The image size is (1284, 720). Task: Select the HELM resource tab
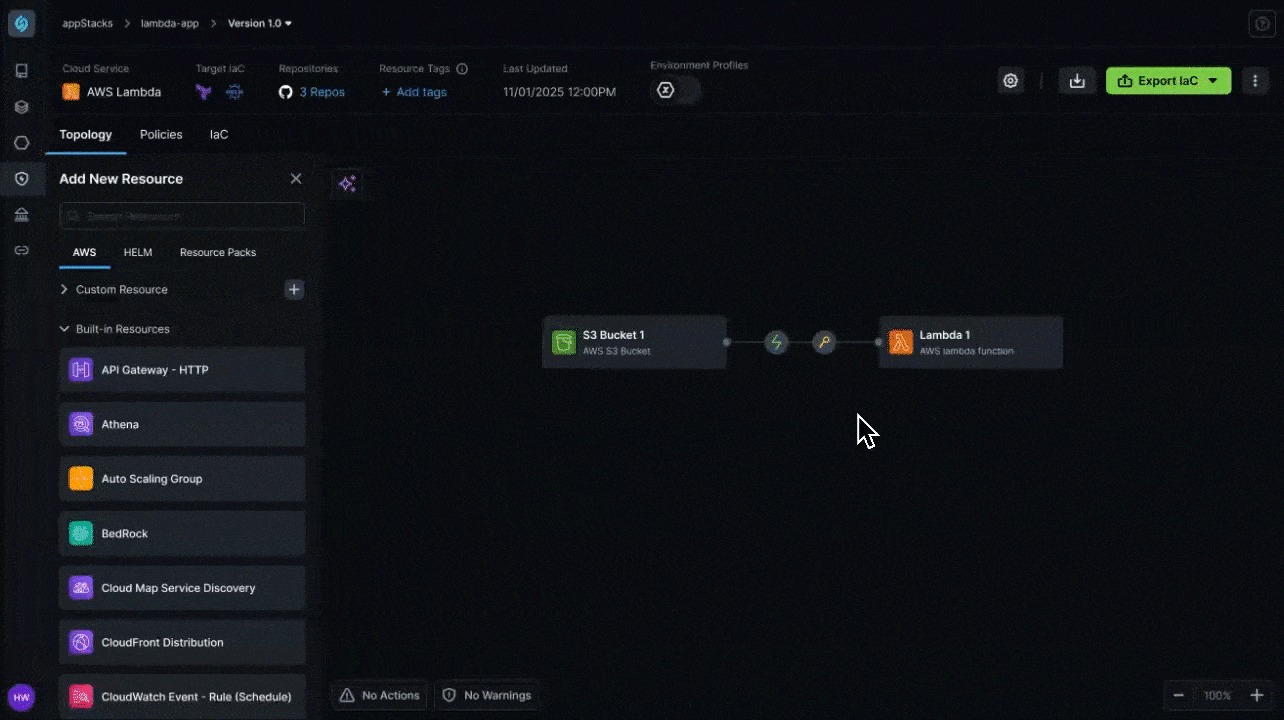click(138, 253)
